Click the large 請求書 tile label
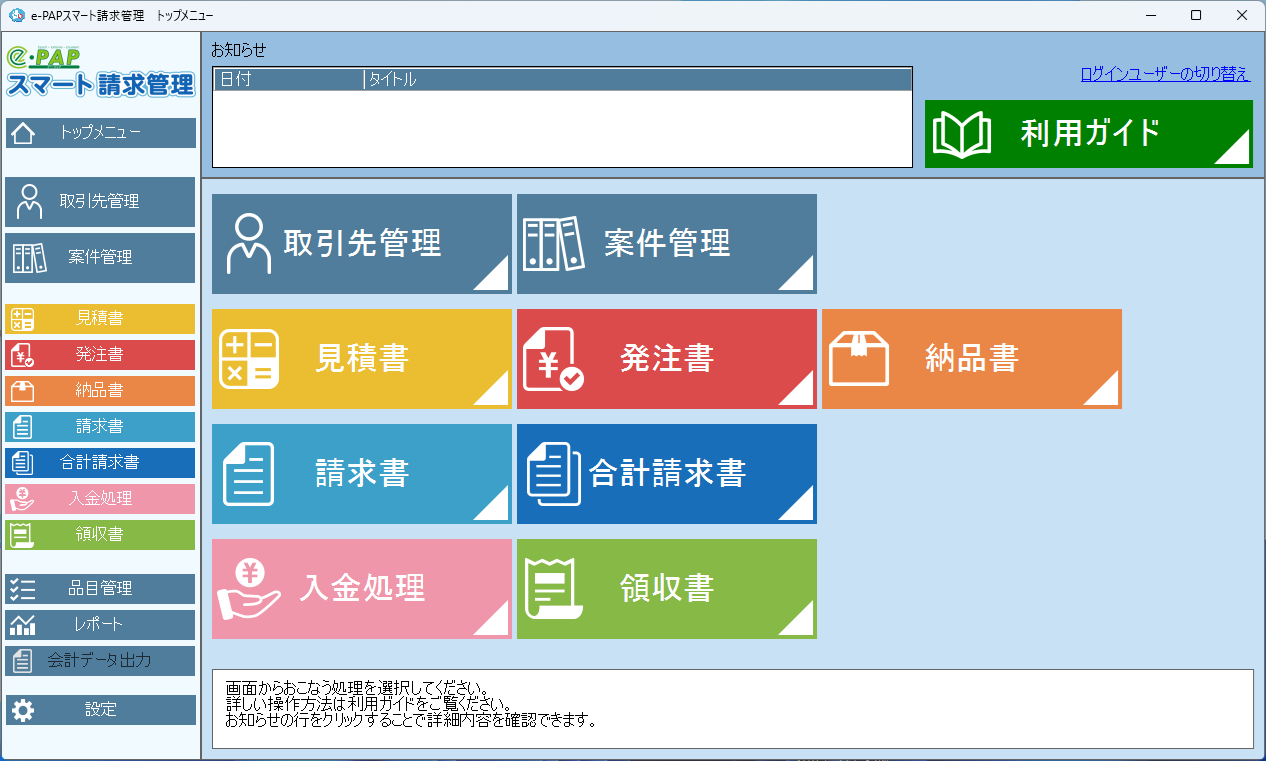Image resolution: width=1266 pixels, height=761 pixels. tap(362, 473)
